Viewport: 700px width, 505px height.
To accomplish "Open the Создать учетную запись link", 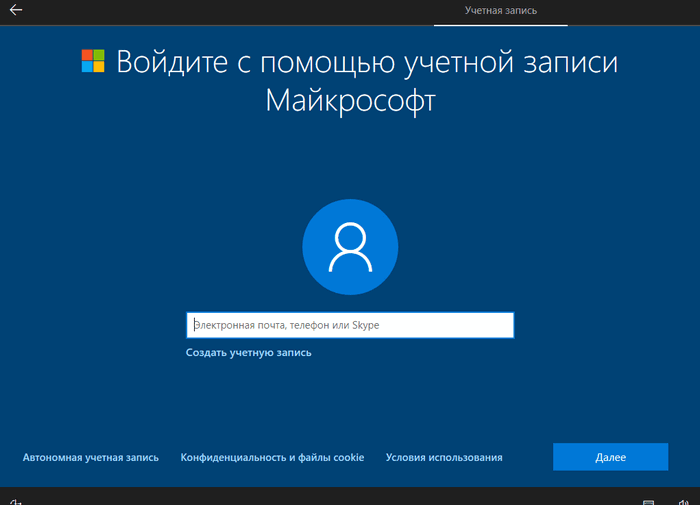I will (x=249, y=353).
